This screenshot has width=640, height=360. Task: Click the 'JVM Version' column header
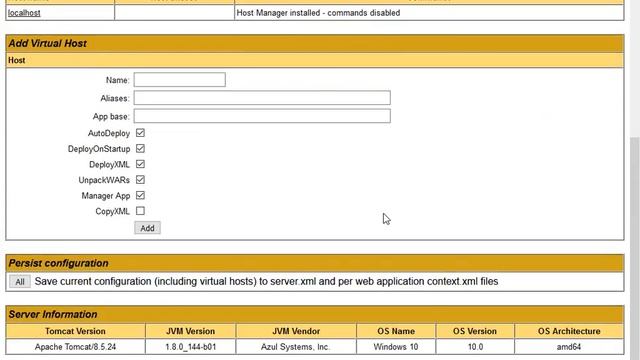[191, 331]
